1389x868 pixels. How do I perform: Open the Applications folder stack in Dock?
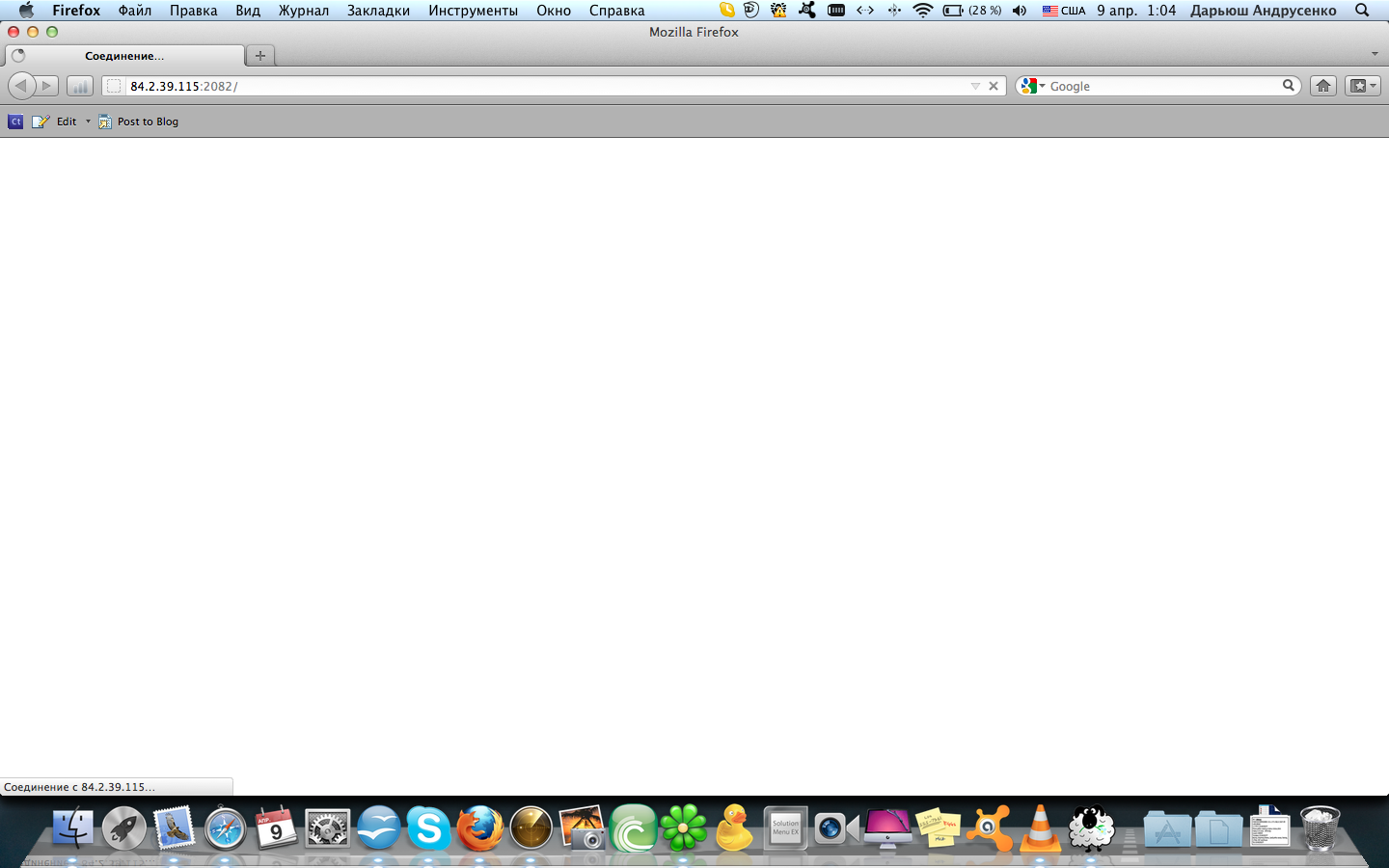[x=1167, y=829]
